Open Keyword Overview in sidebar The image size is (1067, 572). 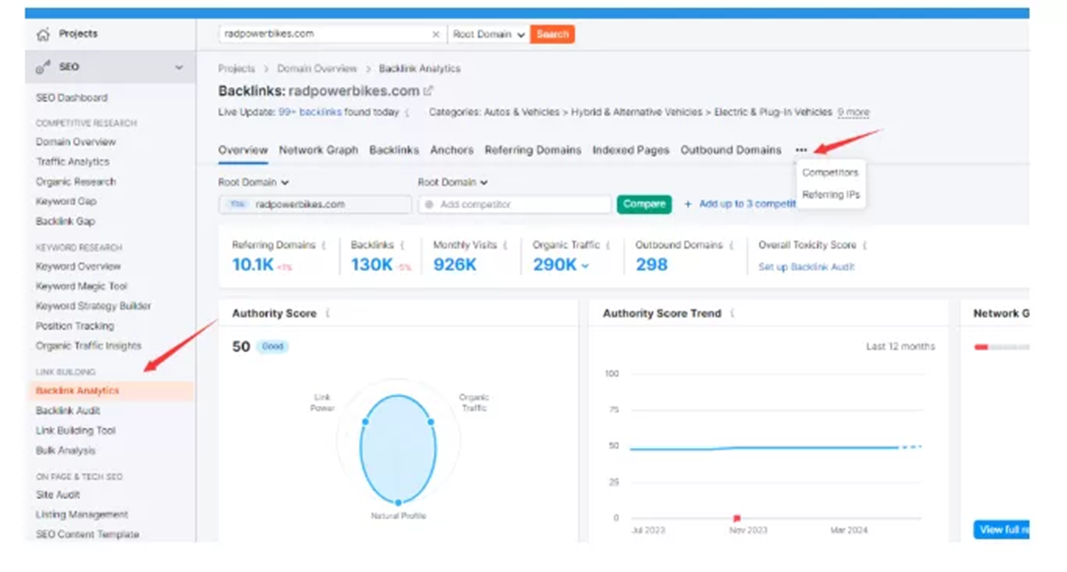78,267
